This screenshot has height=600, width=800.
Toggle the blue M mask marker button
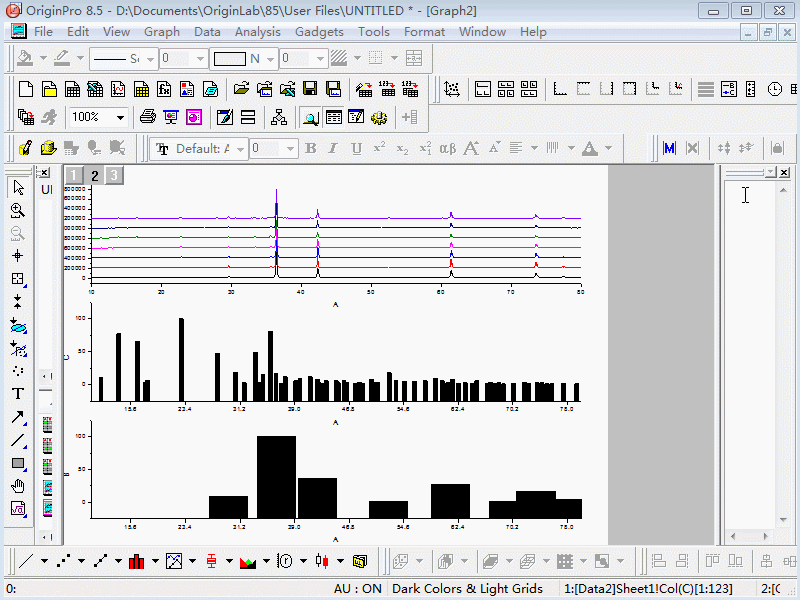coord(669,148)
